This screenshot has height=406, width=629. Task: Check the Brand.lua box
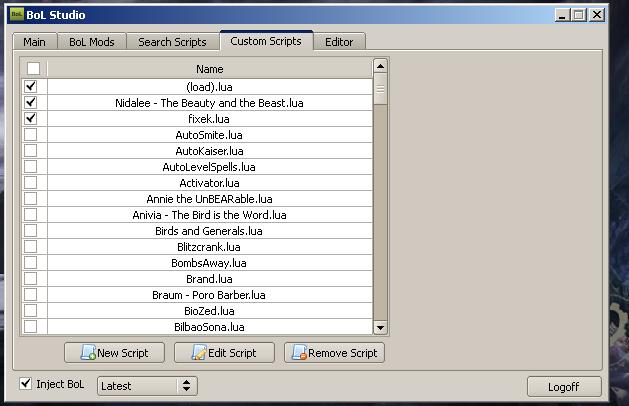point(30,279)
